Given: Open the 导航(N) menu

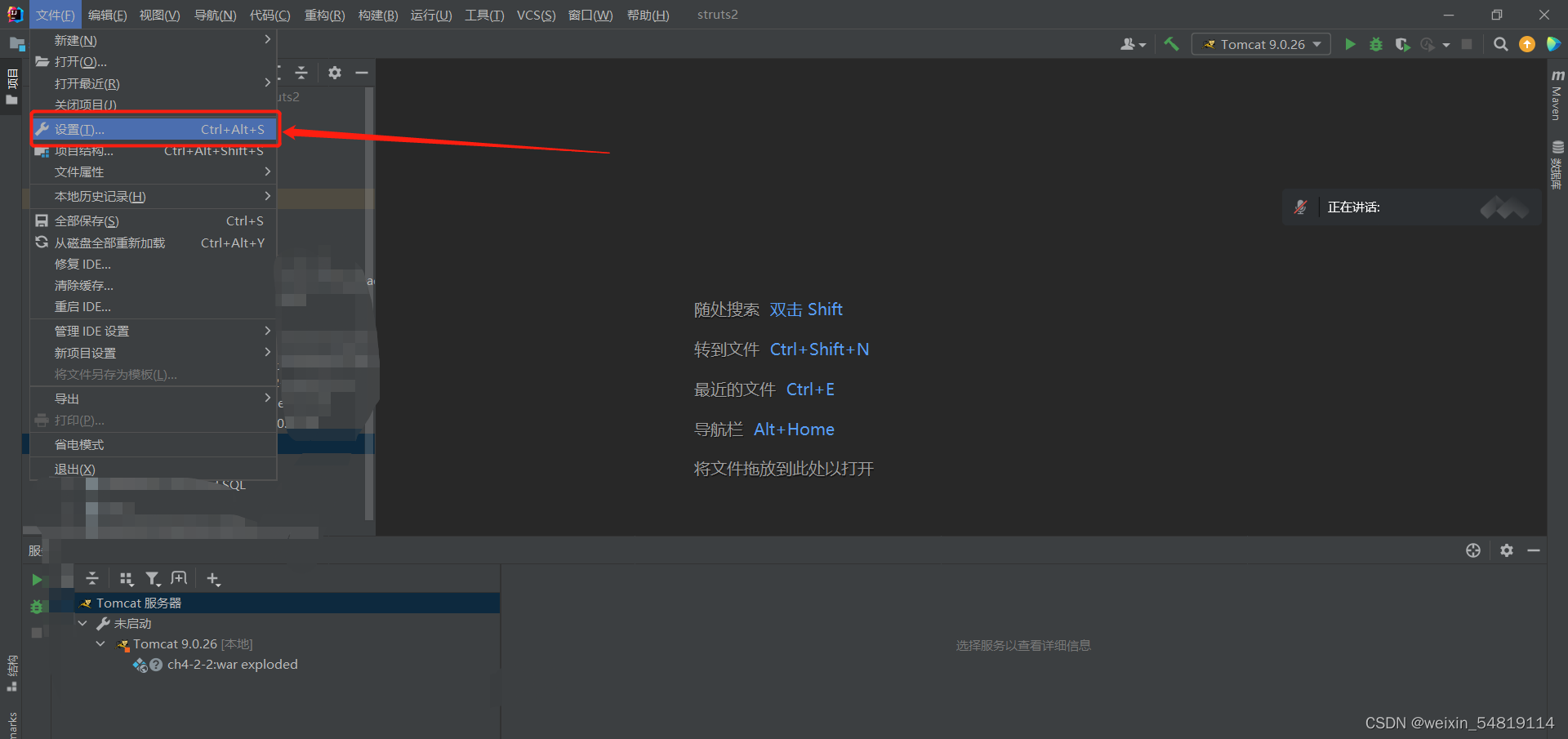Looking at the screenshot, I should pyautogui.click(x=215, y=15).
